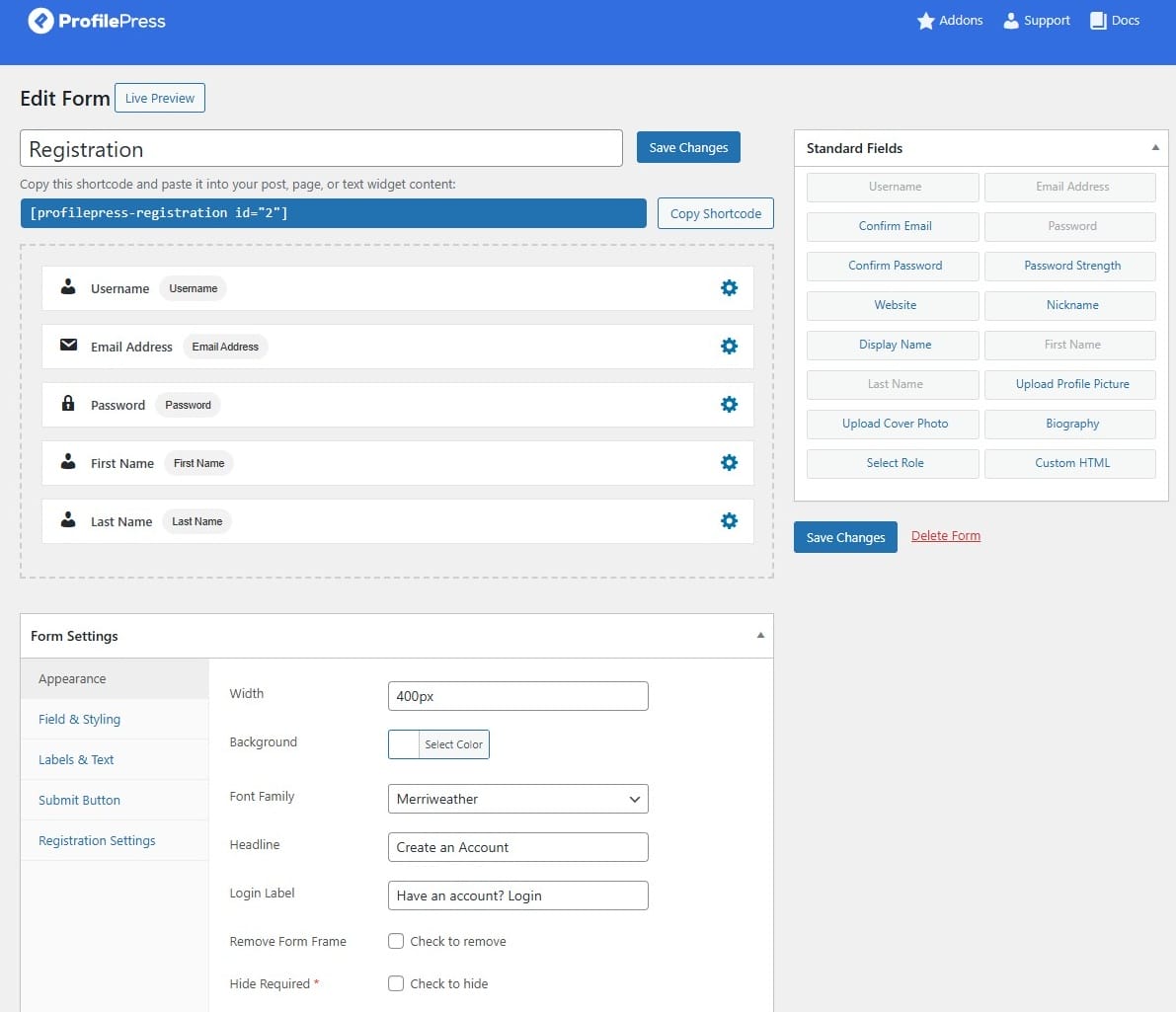
Task: Click the Registration form title field
Action: coord(321,148)
